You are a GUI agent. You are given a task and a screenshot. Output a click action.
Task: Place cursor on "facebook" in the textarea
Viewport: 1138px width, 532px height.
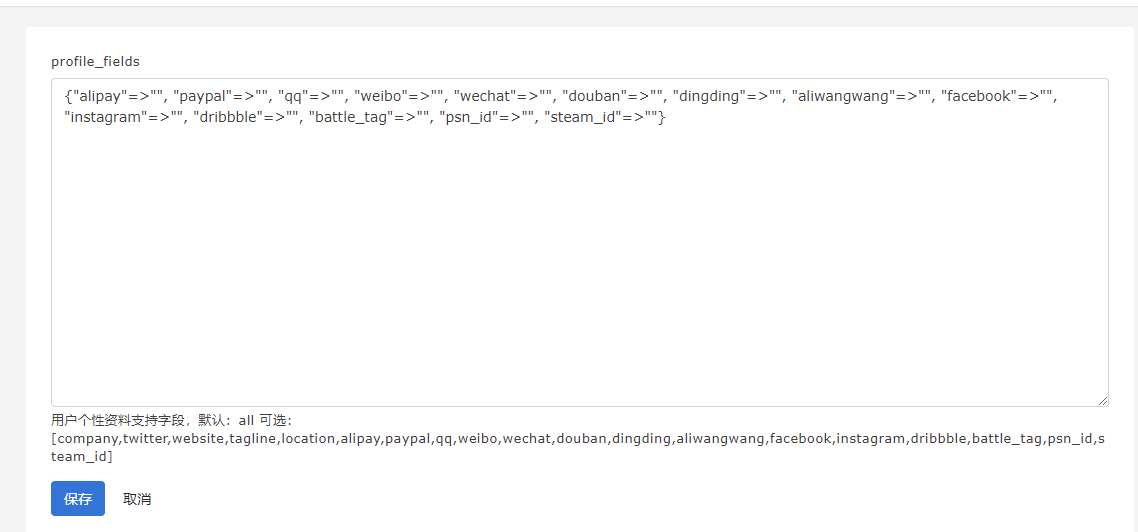979,95
